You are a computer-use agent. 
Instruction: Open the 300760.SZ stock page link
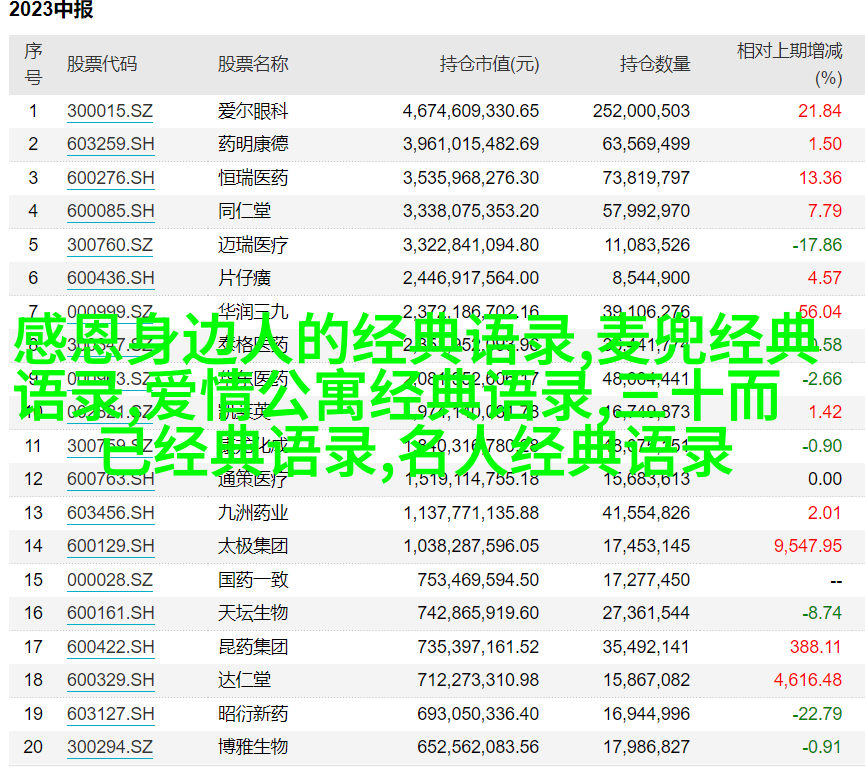tap(110, 244)
